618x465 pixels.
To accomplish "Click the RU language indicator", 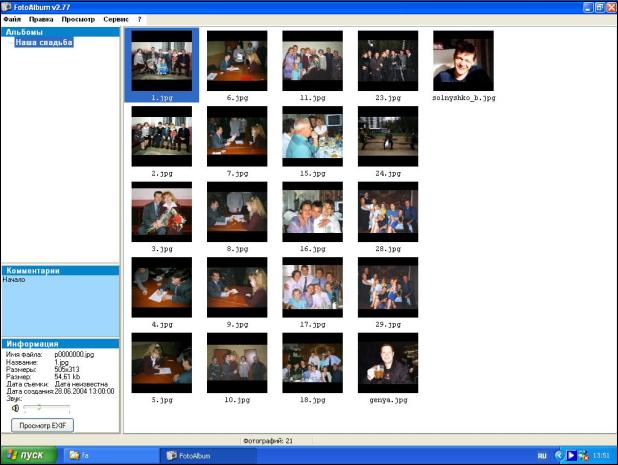I will (x=539, y=455).
